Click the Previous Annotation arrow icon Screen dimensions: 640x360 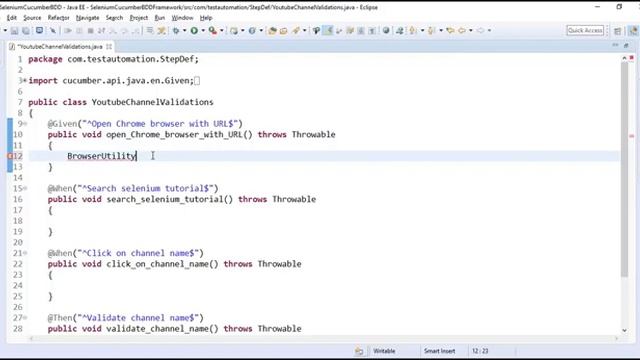click(431, 31)
